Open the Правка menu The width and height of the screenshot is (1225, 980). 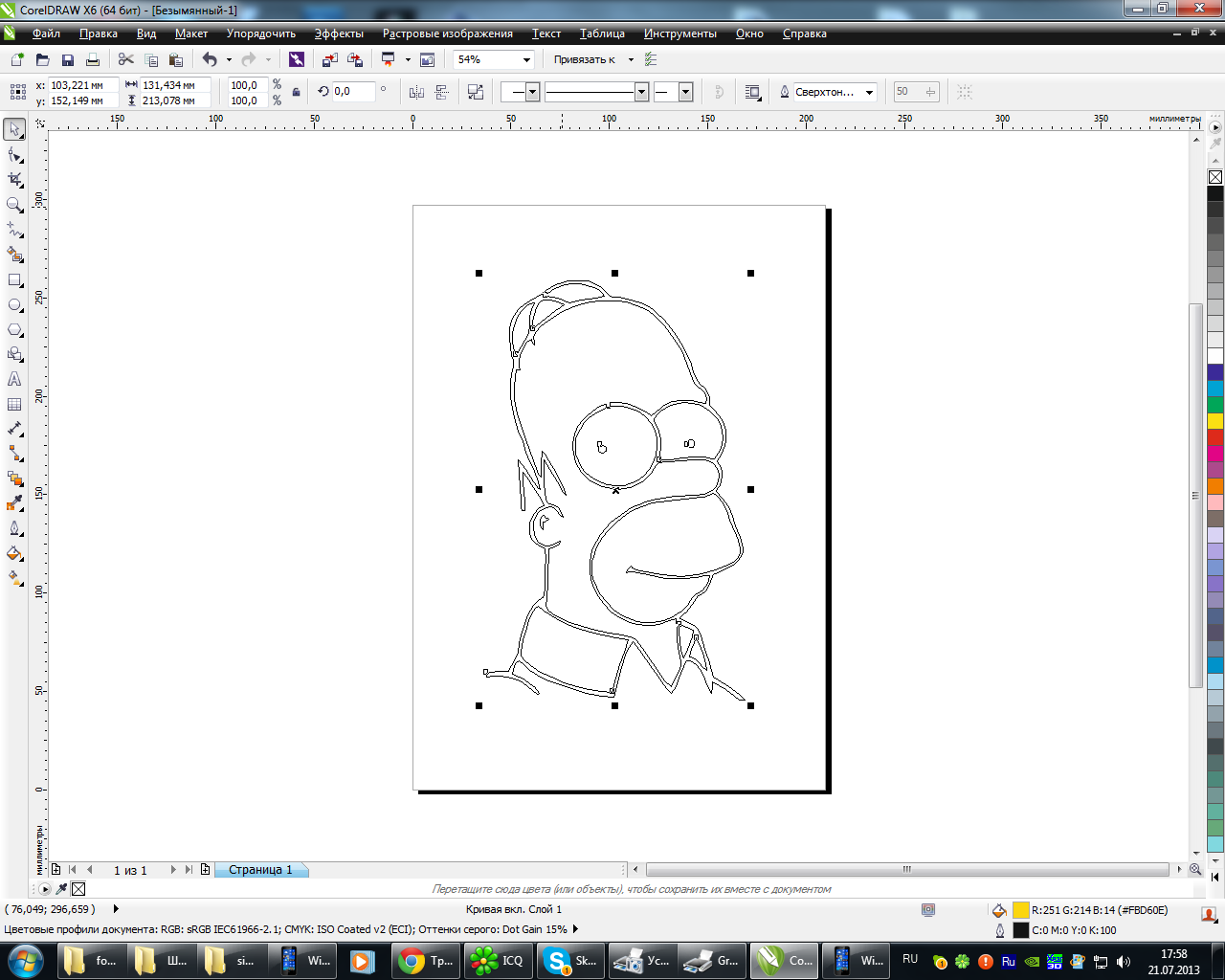pos(99,33)
